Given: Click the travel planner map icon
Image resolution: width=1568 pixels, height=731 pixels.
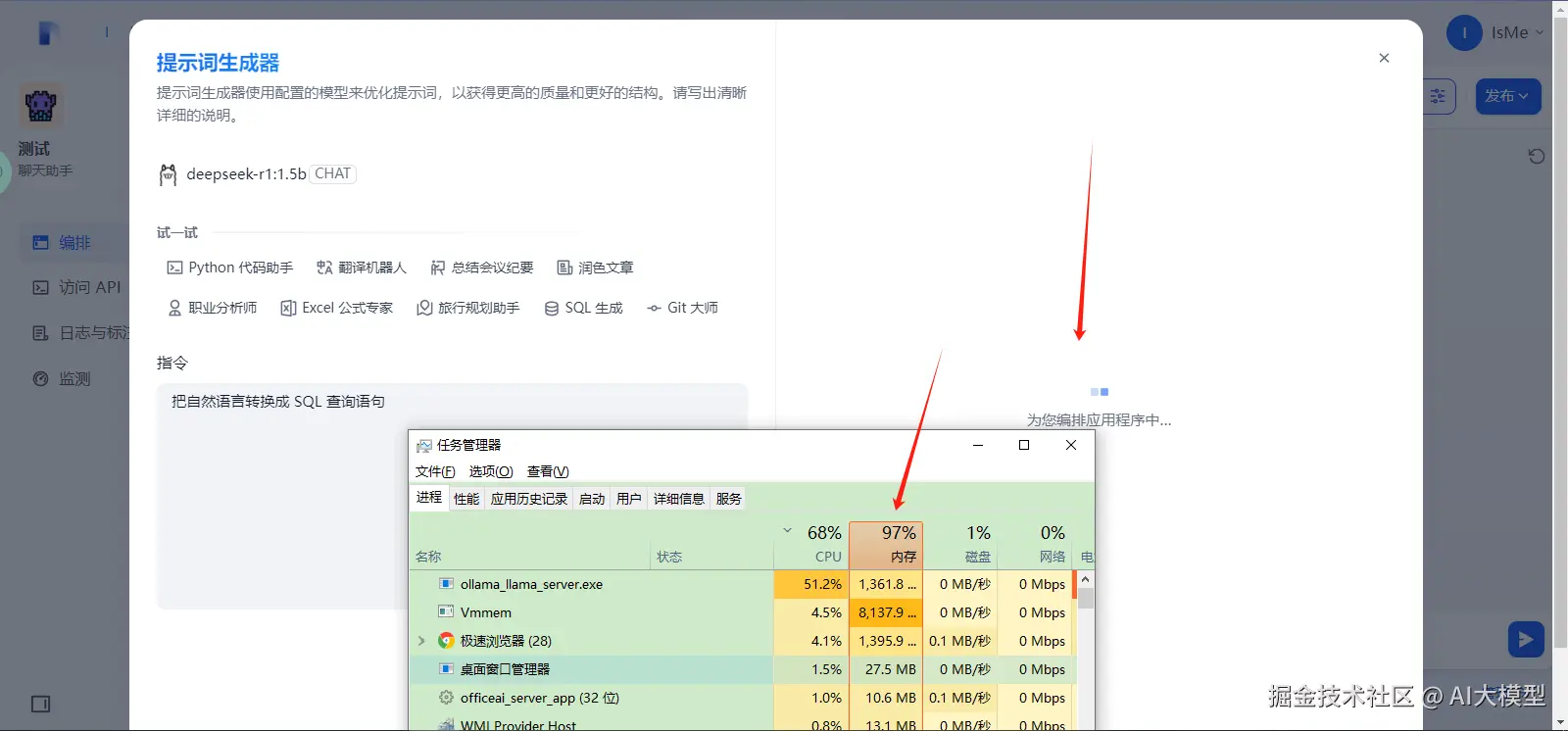Looking at the screenshot, I should 424,308.
